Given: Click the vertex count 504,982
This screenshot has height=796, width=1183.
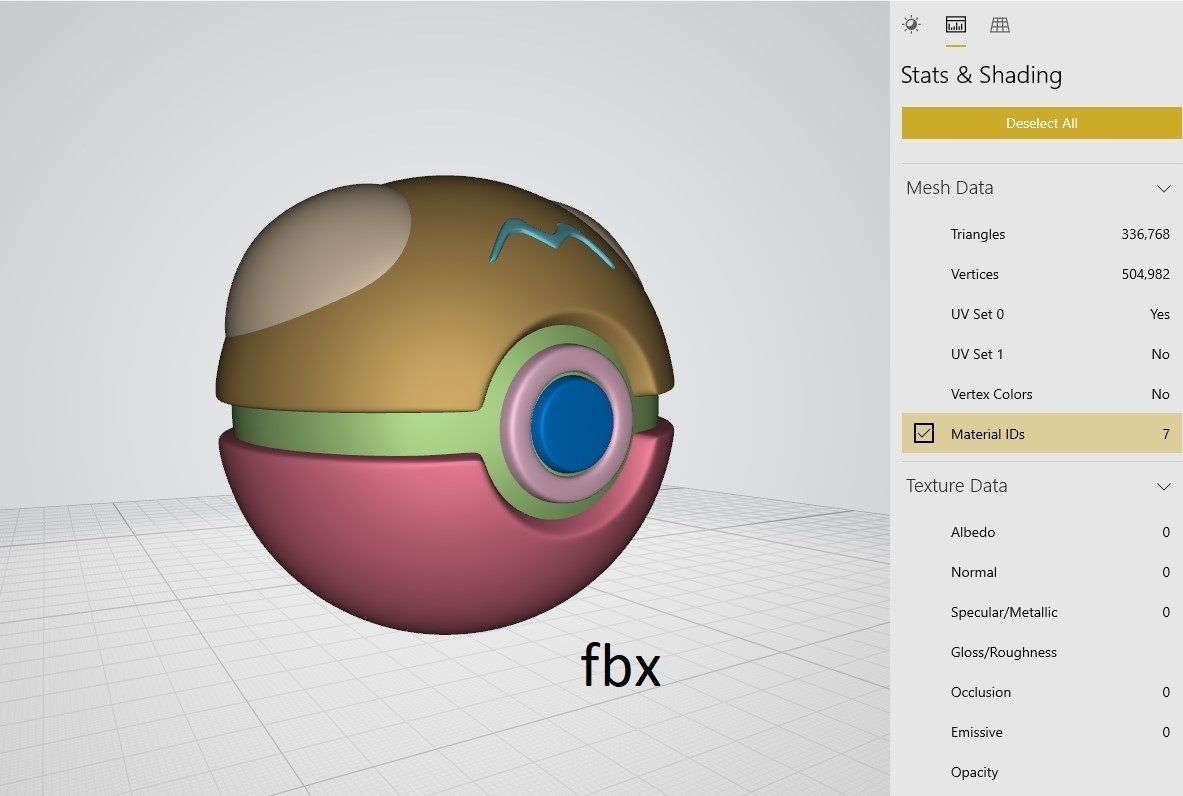Looking at the screenshot, I should click(1145, 274).
